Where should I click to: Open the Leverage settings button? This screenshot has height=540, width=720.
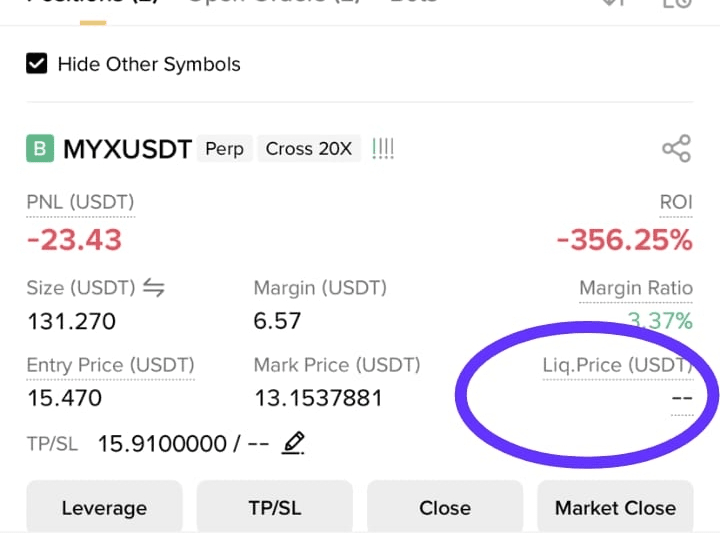coord(104,507)
